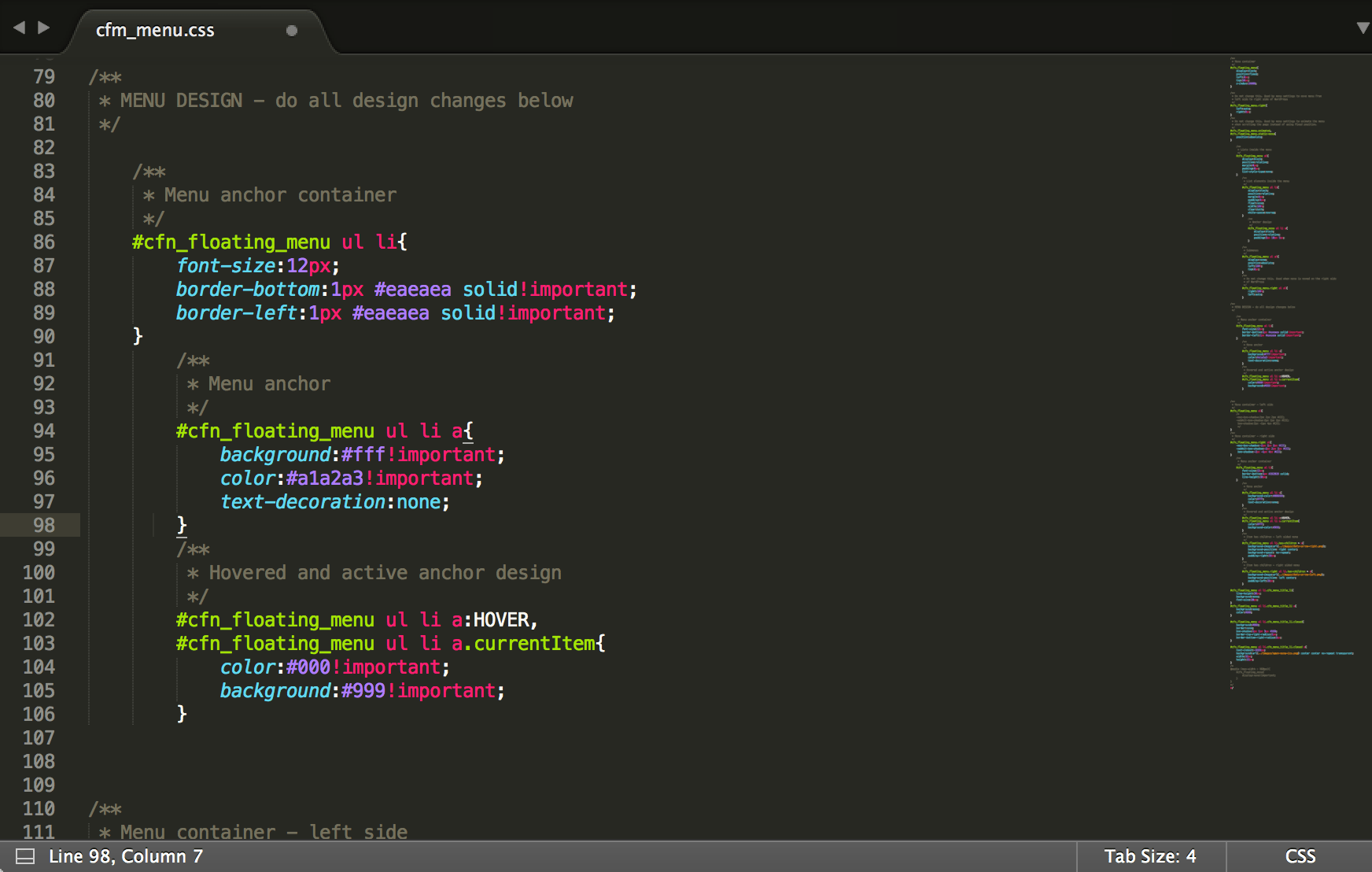Click line number 79 in the gutter

pos(44,76)
